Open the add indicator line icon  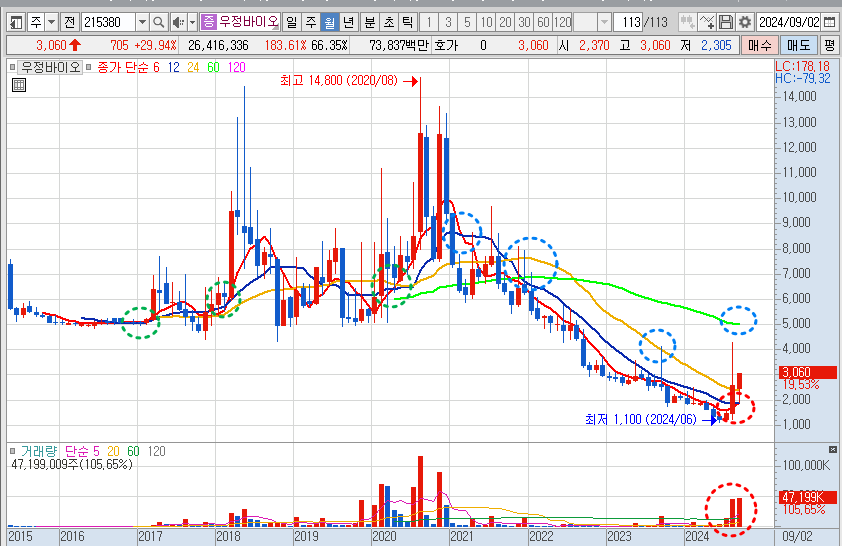[707, 22]
